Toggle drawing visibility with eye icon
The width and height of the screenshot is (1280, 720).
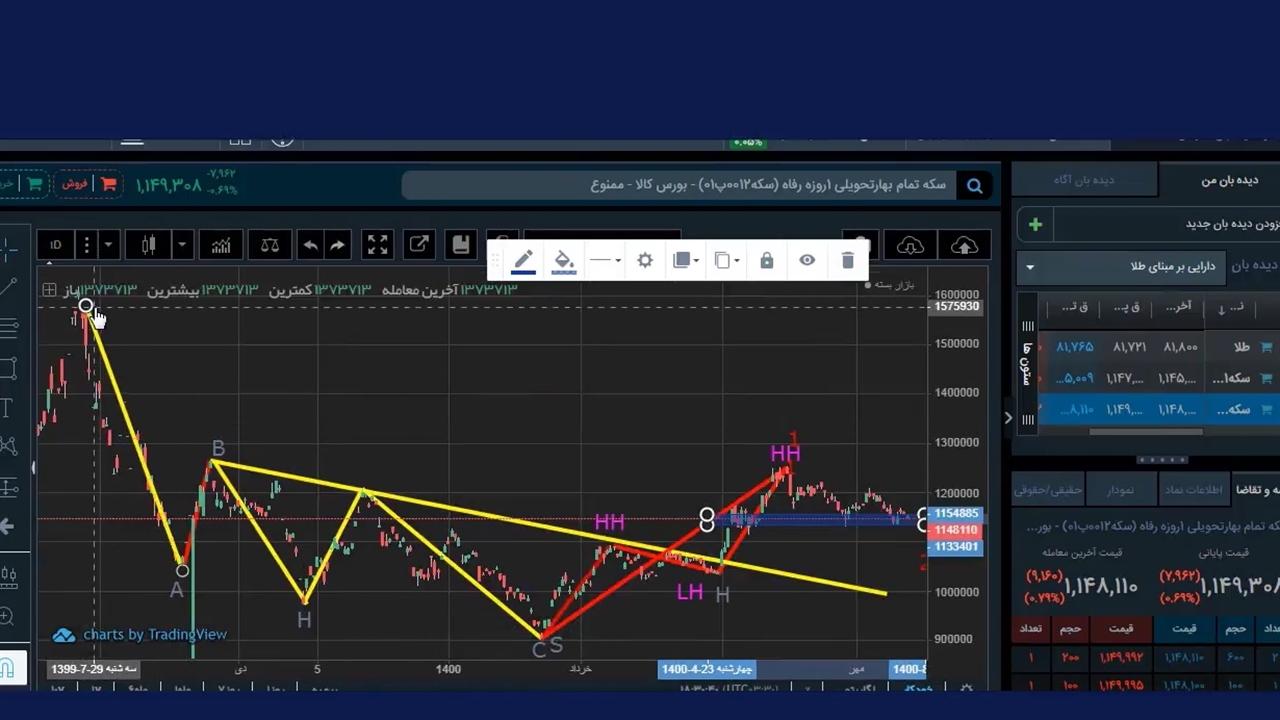click(807, 260)
